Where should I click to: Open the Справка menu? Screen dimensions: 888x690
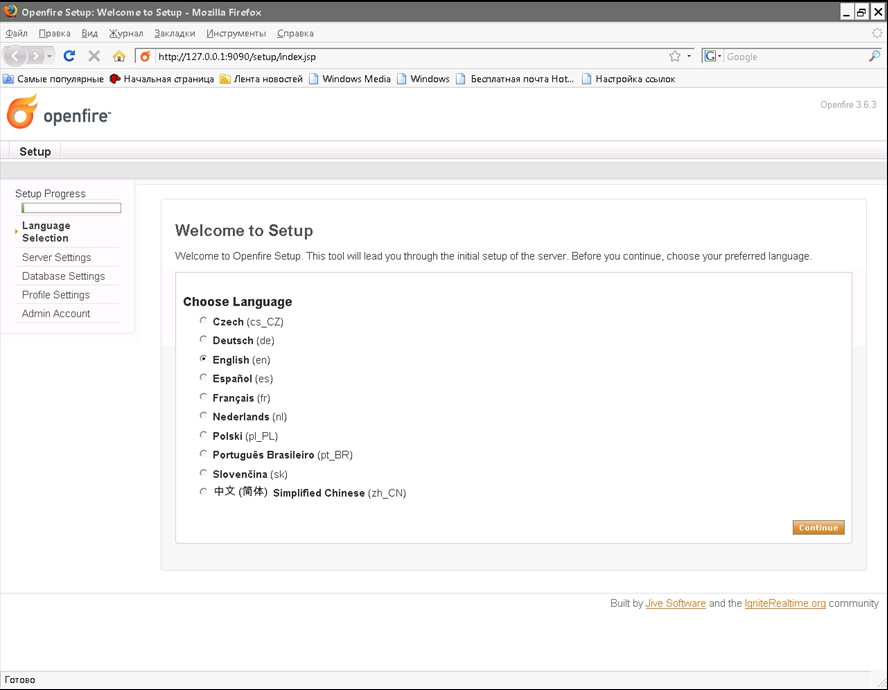[x=295, y=33]
